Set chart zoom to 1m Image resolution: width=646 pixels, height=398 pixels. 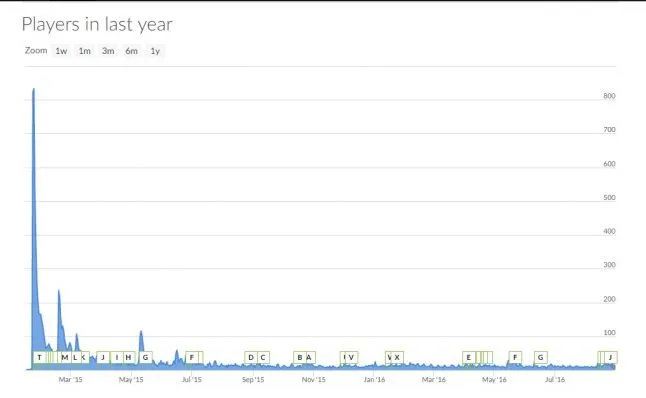(x=84, y=51)
